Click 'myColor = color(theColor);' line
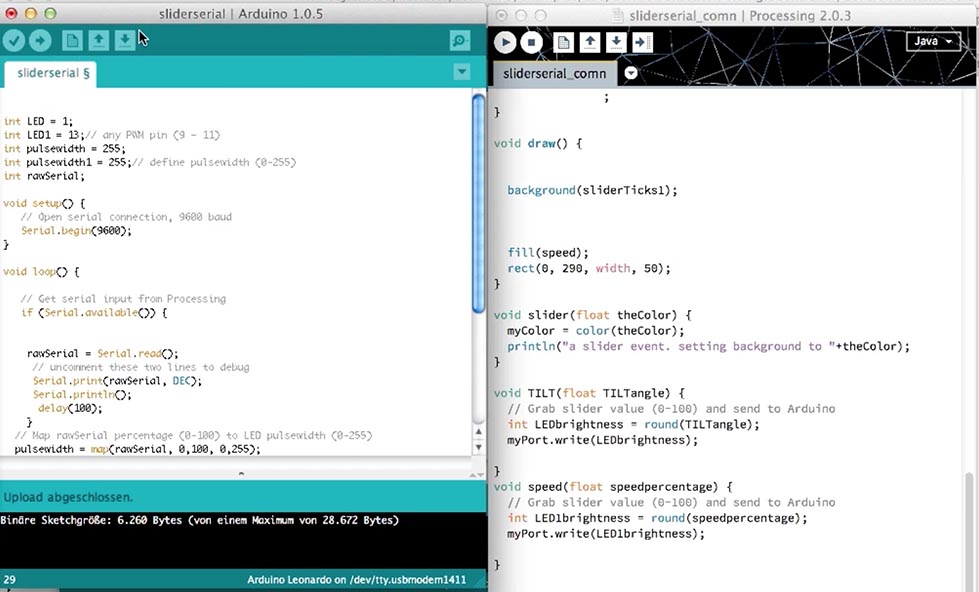Screen dimensions: 979x592 (596, 330)
